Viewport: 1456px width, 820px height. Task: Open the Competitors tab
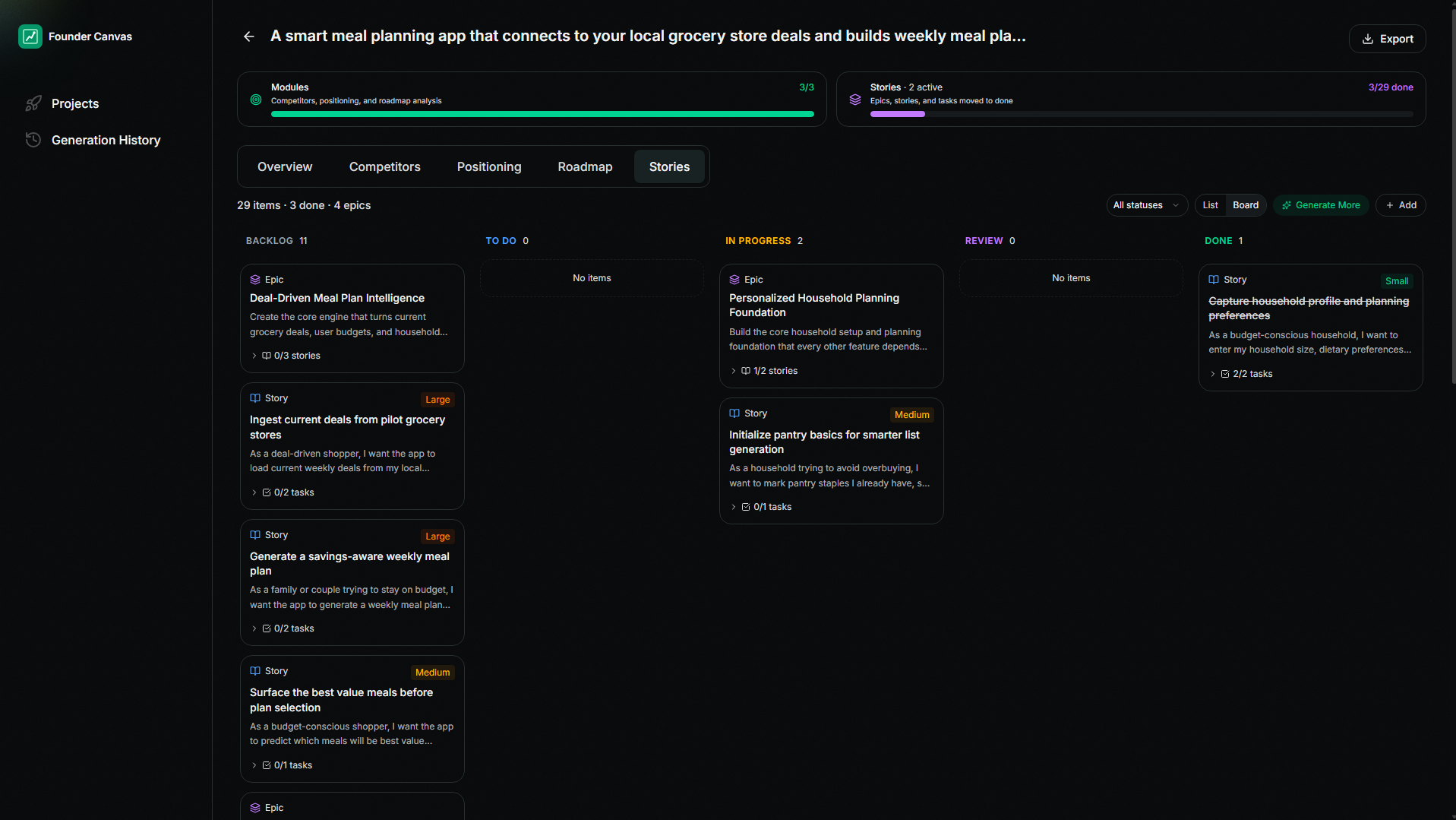pyautogui.click(x=384, y=166)
